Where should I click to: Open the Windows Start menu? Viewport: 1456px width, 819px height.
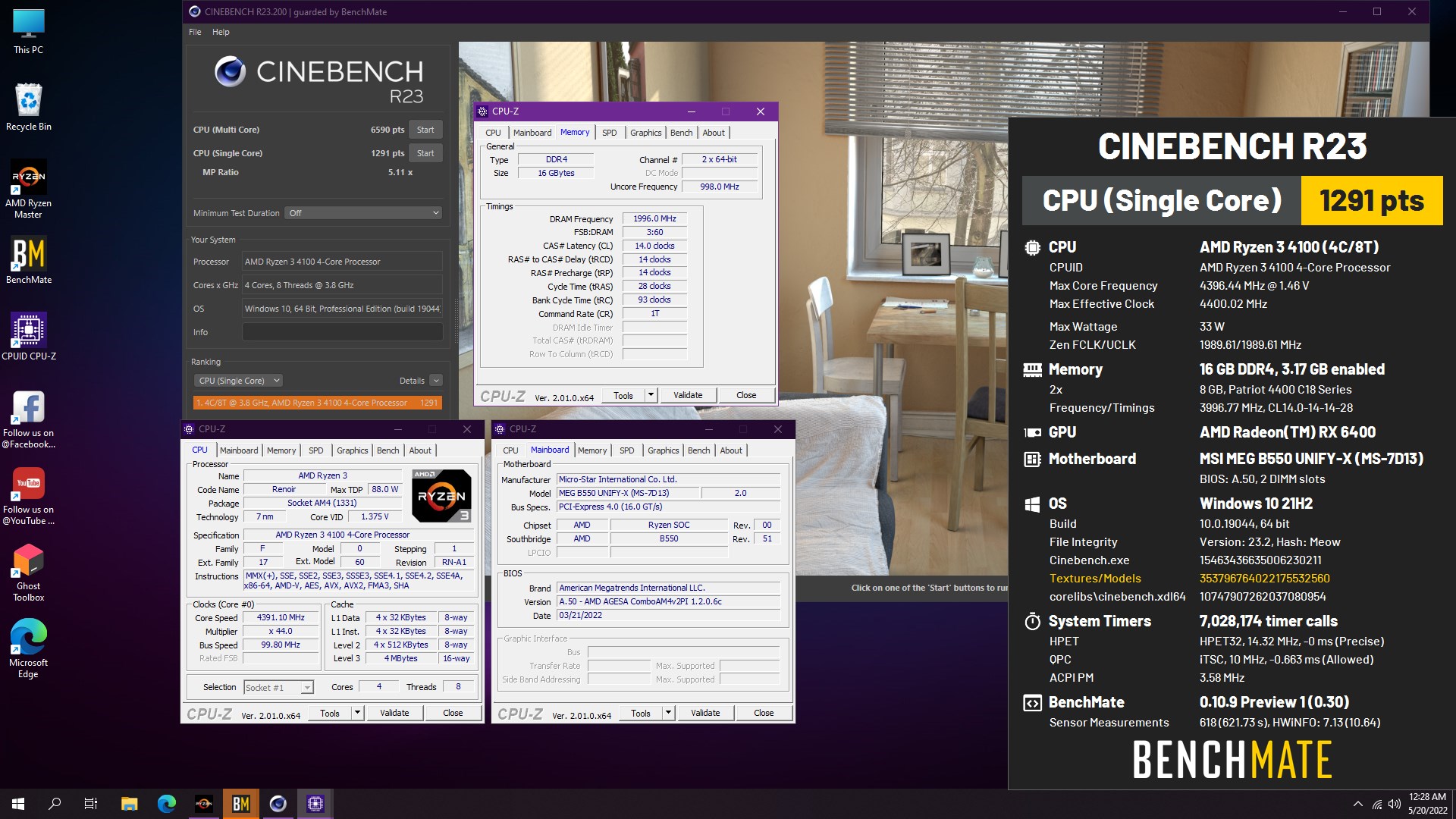(18, 804)
